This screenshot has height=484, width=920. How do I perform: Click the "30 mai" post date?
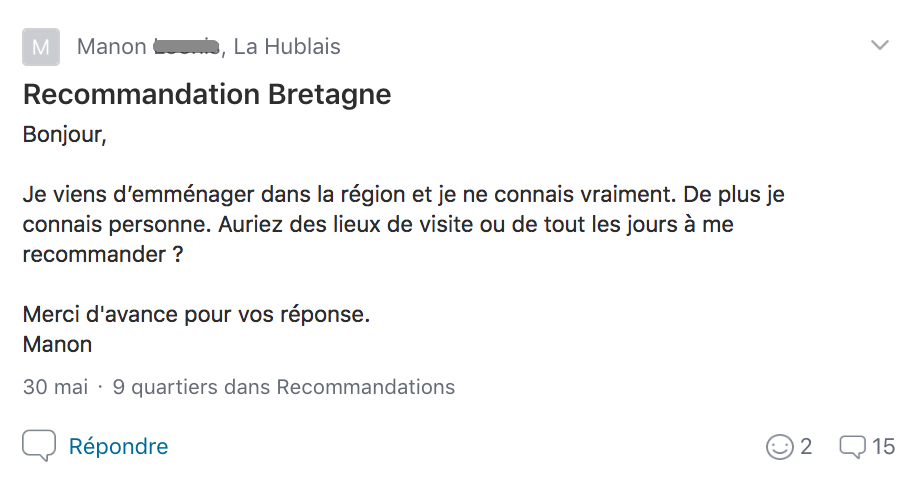[56, 387]
